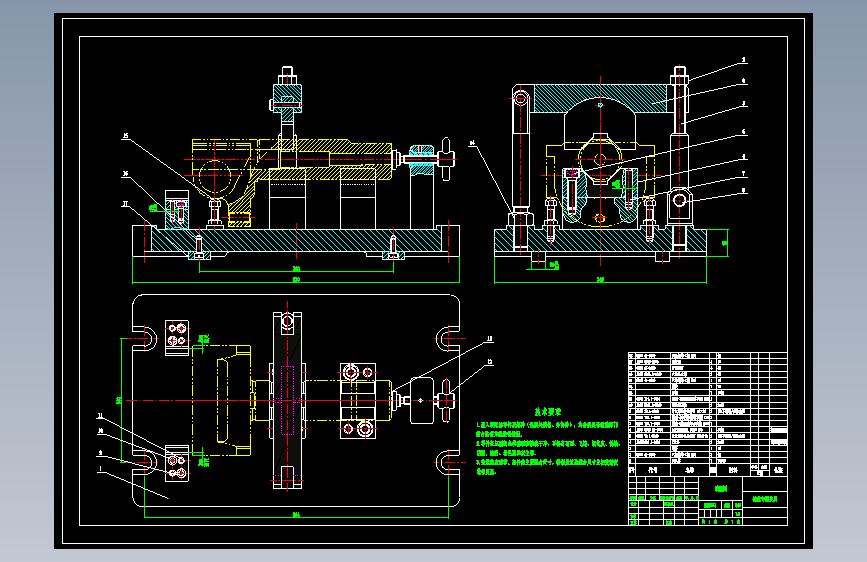Click the upper-right U-slot of the top-view base plate
Screen dimensions: 867x562
point(448,339)
